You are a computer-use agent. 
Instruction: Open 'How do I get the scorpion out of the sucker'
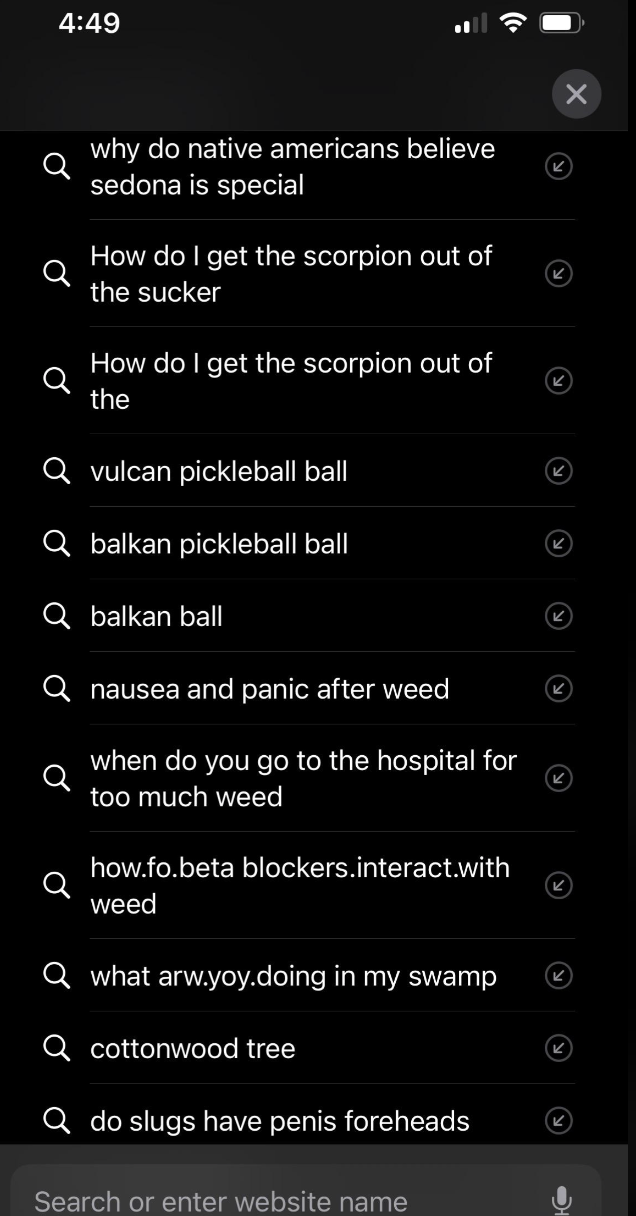[291, 273]
